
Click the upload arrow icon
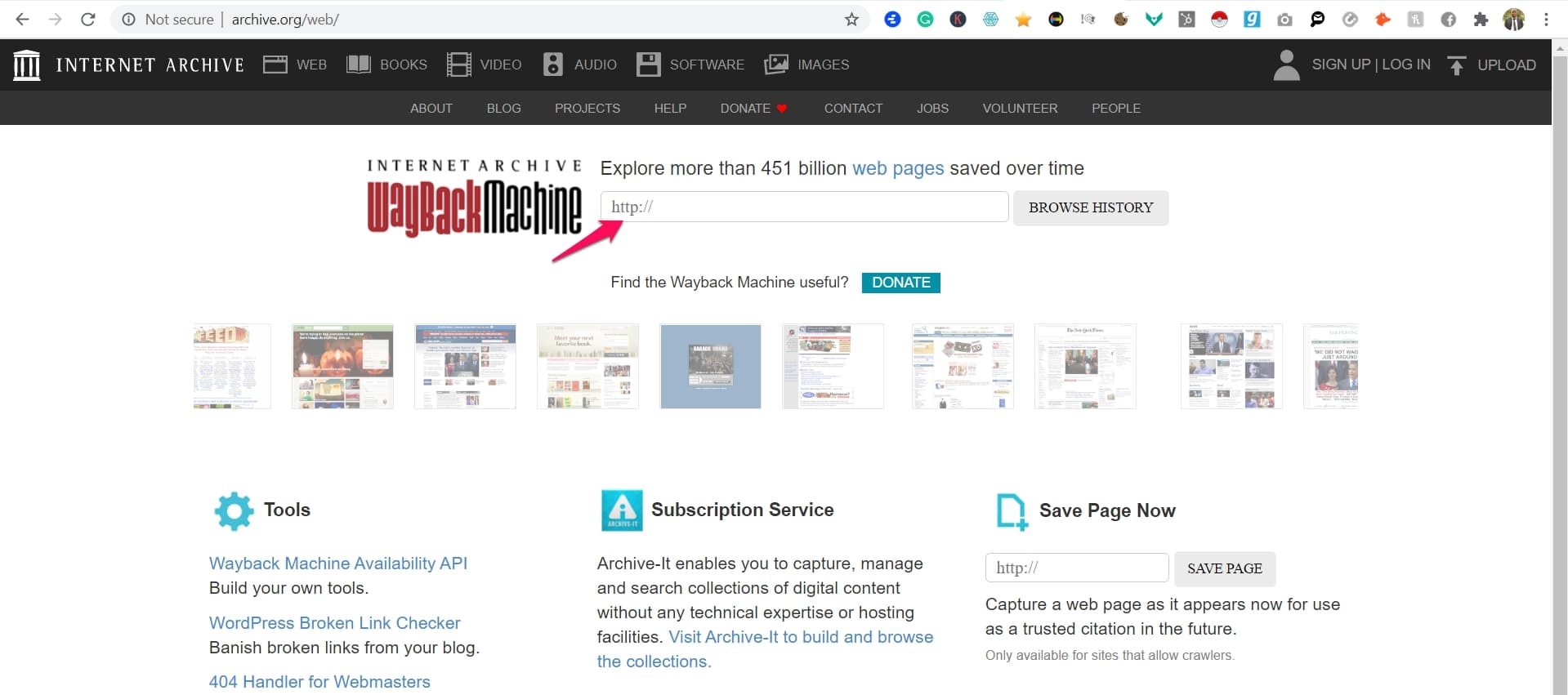pyautogui.click(x=1456, y=65)
